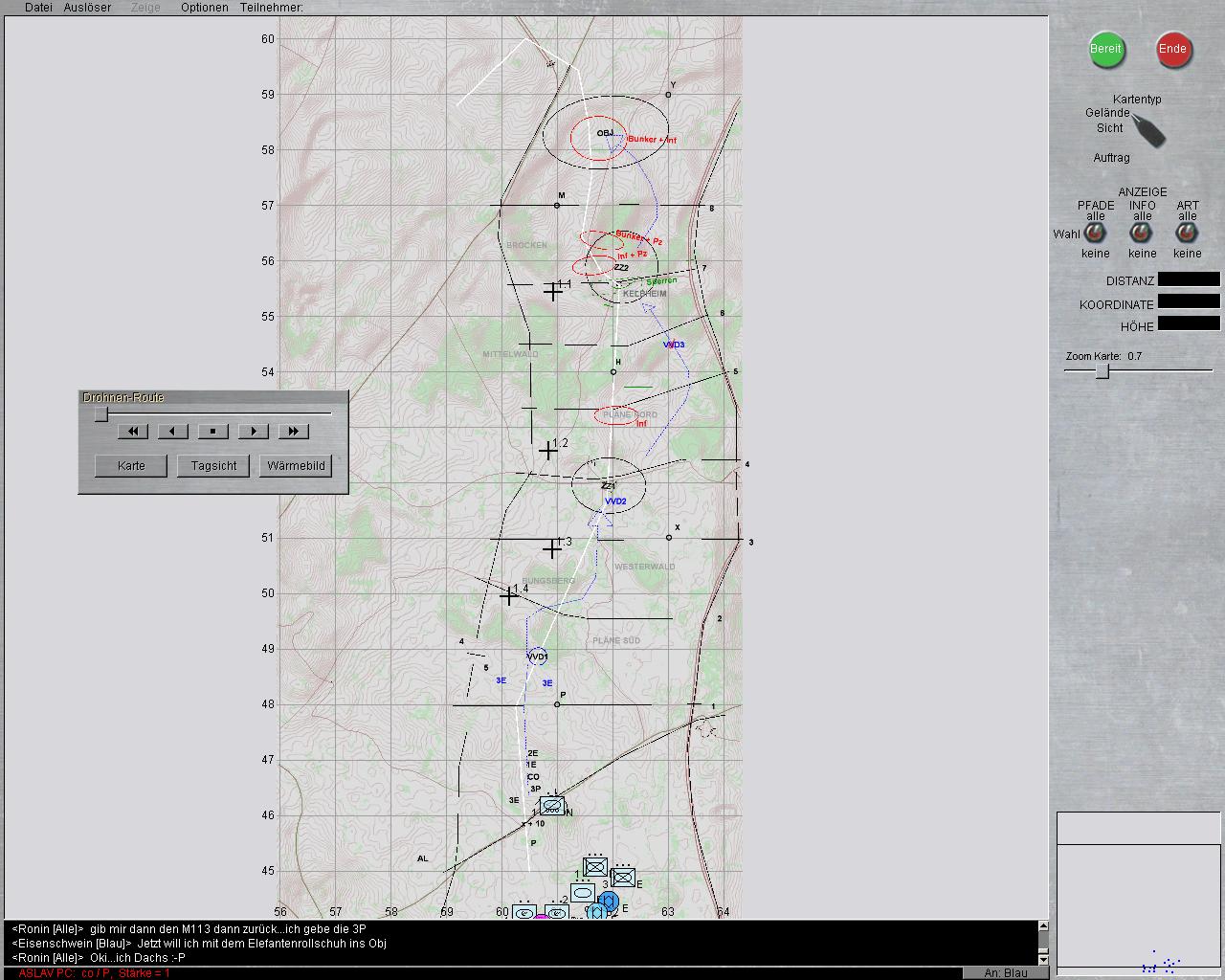
Task: Click the green Bereit button
Action: tap(1106, 49)
